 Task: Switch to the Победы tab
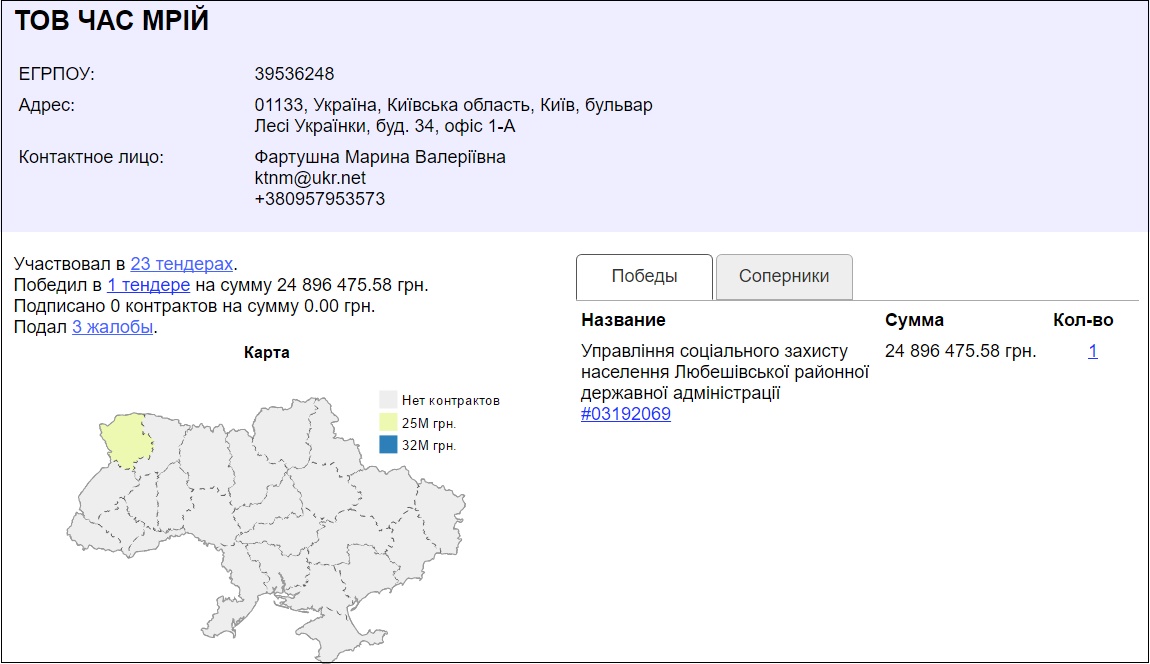click(644, 277)
